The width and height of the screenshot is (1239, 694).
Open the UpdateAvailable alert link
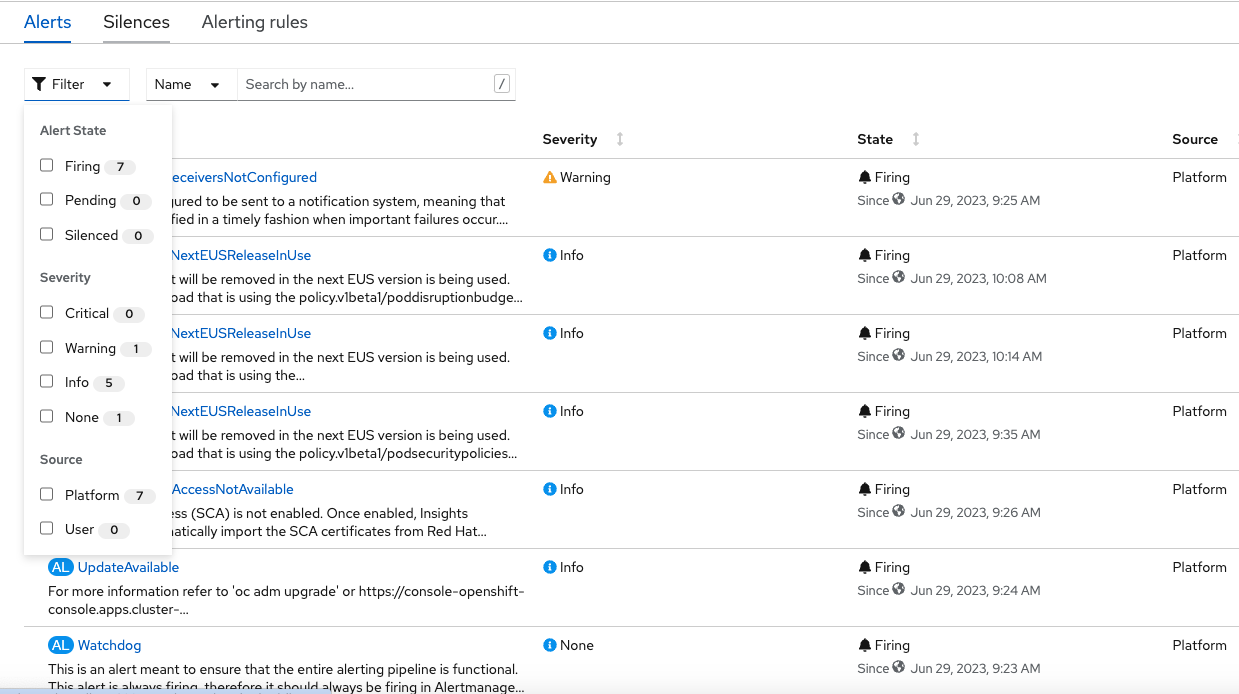point(127,567)
